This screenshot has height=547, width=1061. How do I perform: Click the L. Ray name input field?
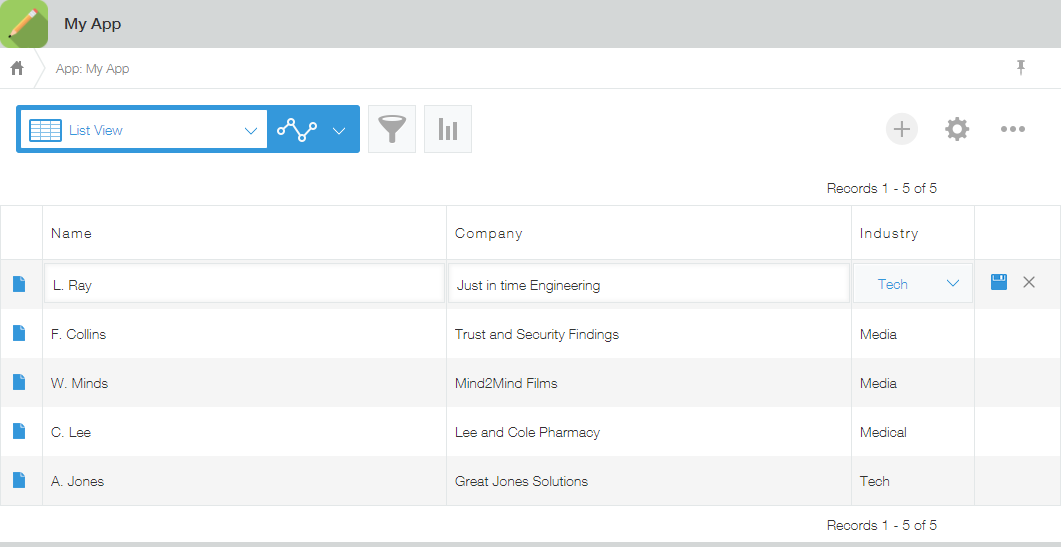[x=244, y=284]
